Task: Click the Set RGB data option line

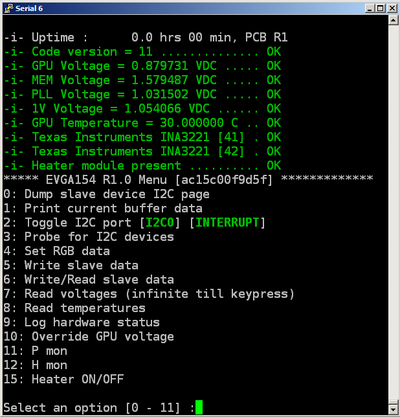Action: [x=57, y=251]
